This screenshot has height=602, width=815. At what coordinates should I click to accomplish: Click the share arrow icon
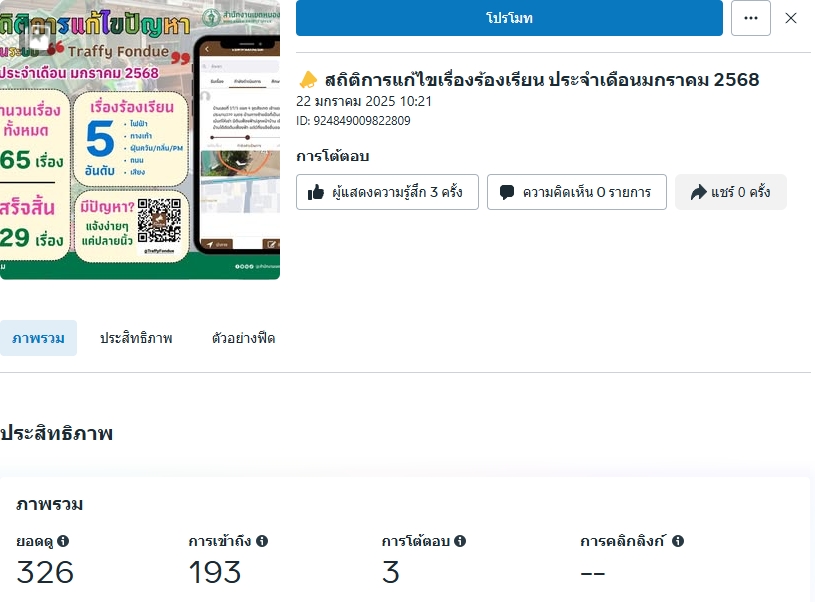click(x=698, y=192)
